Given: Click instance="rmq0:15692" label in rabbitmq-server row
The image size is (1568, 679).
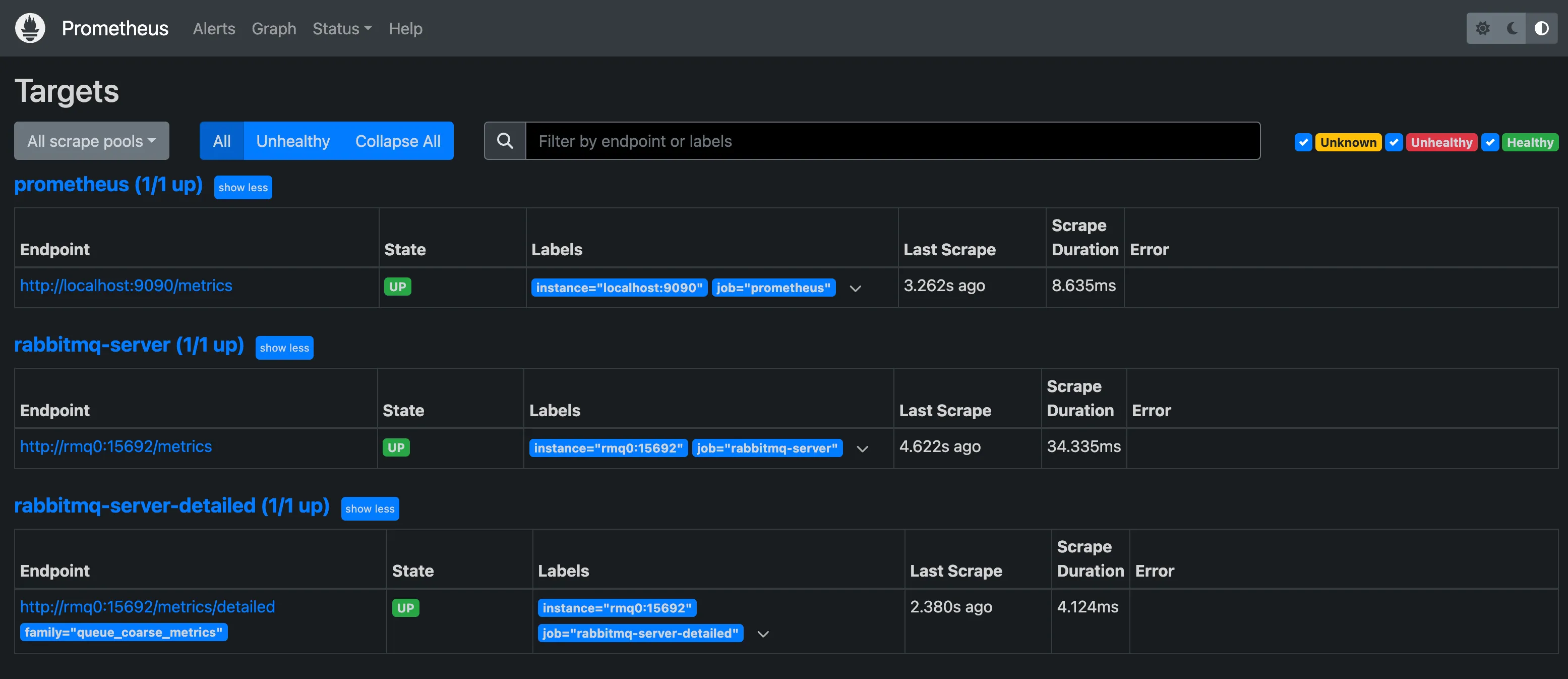Looking at the screenshot, I should (609, 448).
